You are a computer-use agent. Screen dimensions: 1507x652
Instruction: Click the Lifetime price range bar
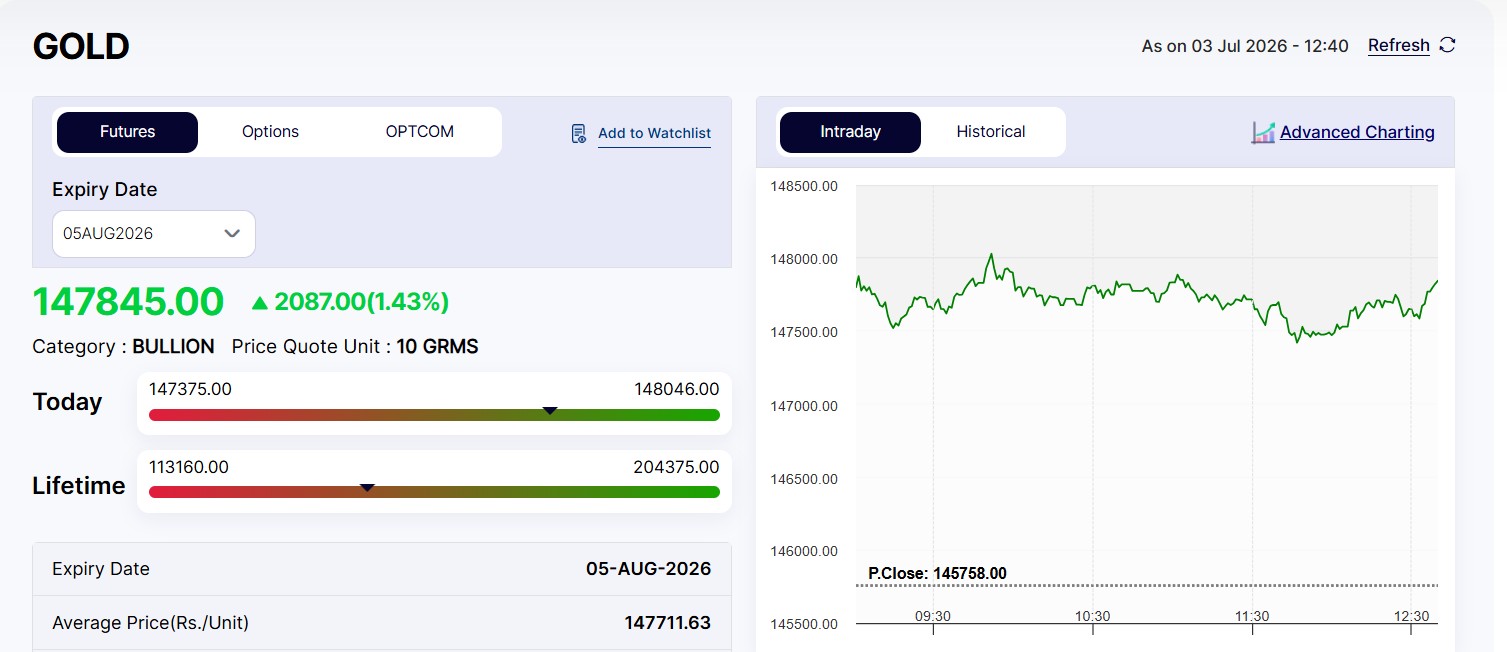[x=434, y=492]
